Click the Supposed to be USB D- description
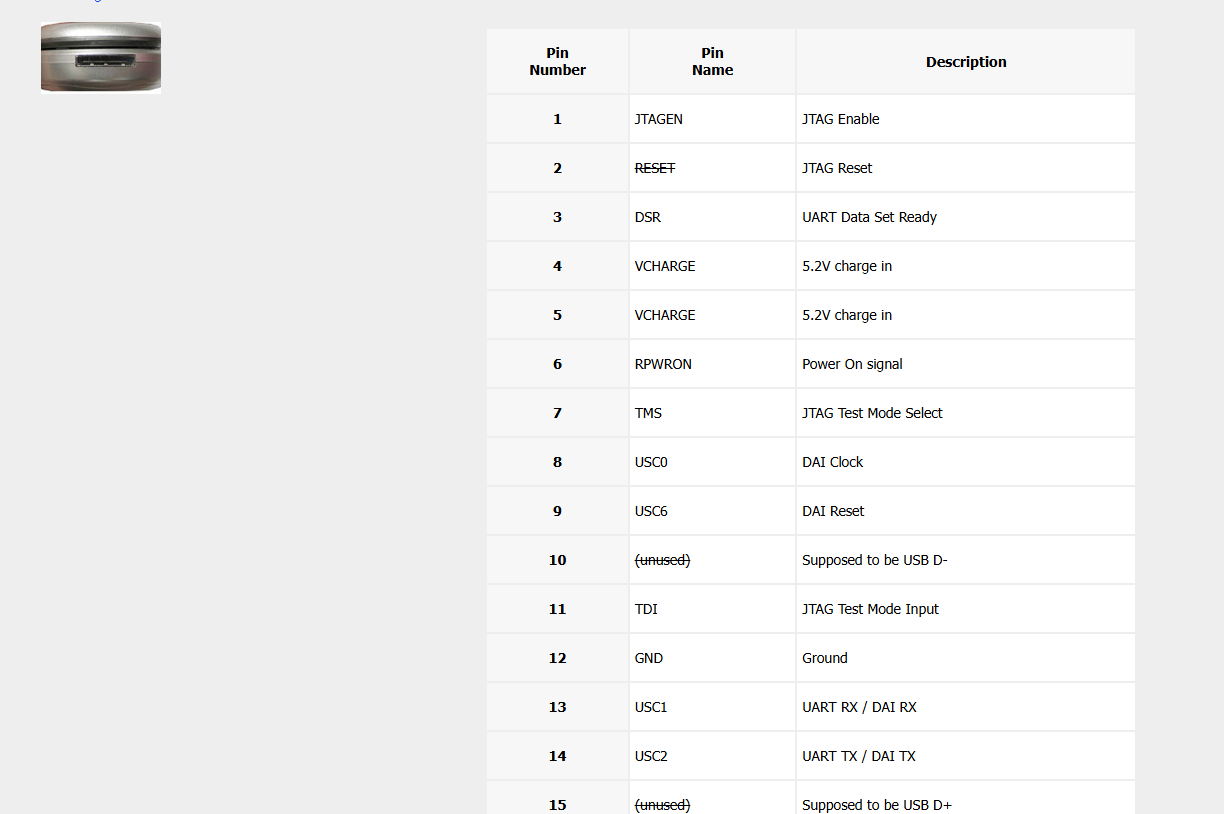Screen dimensions: 1224x814 tap(874, 560)
